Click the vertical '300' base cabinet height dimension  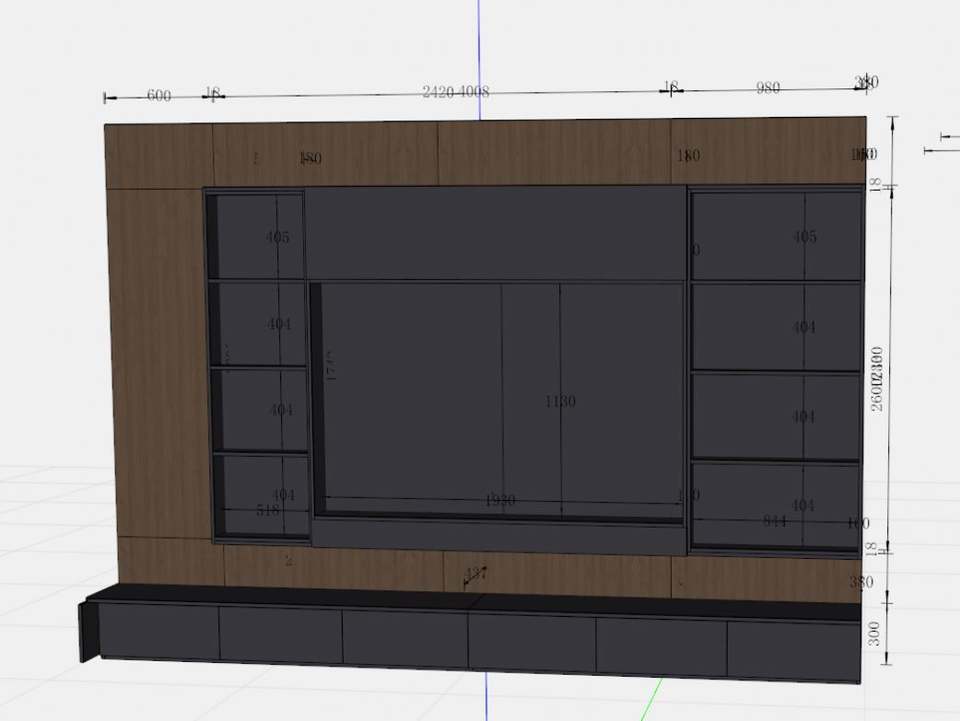point(874,633)
